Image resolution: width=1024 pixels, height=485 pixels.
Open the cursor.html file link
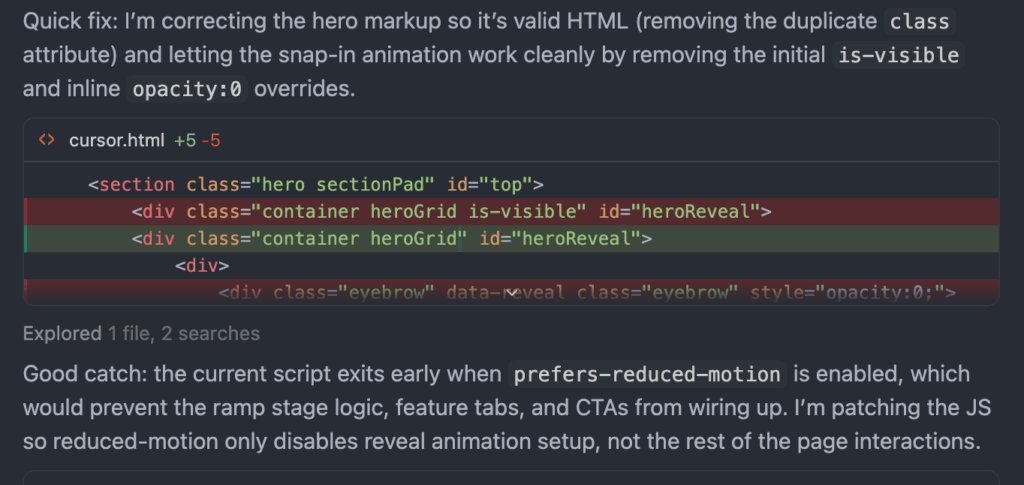point(116,140)
